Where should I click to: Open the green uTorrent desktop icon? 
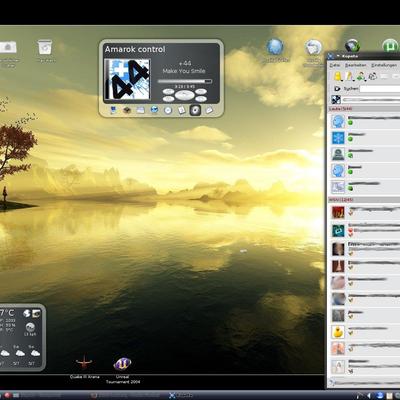pos(390,46)
